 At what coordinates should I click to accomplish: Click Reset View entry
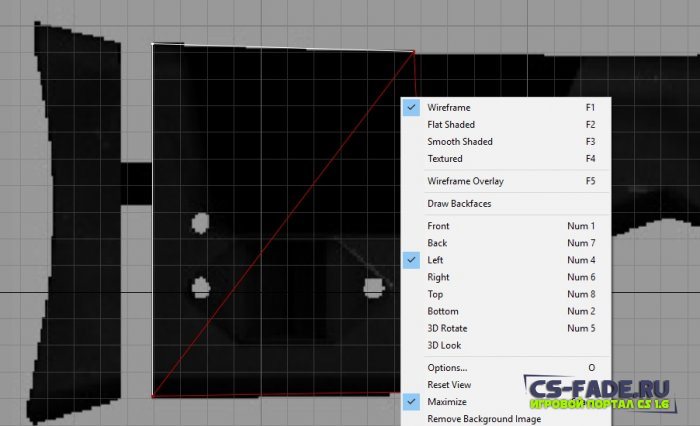506,384
